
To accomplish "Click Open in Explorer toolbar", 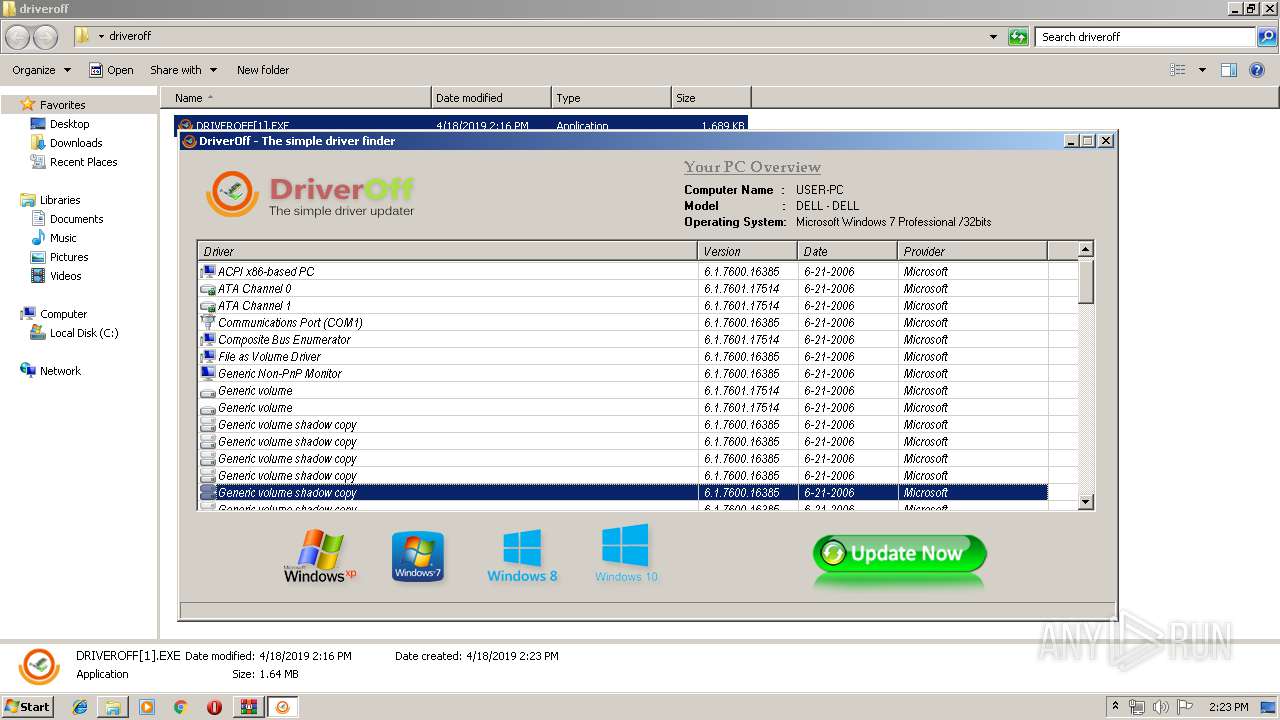I will (x=111, y=70).
